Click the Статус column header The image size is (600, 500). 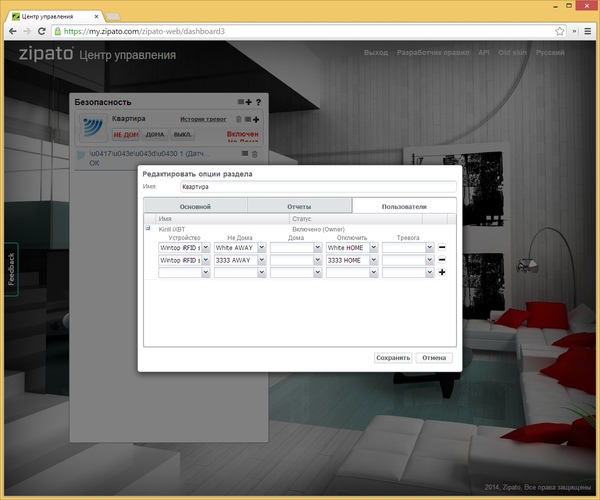click(356, 219)
